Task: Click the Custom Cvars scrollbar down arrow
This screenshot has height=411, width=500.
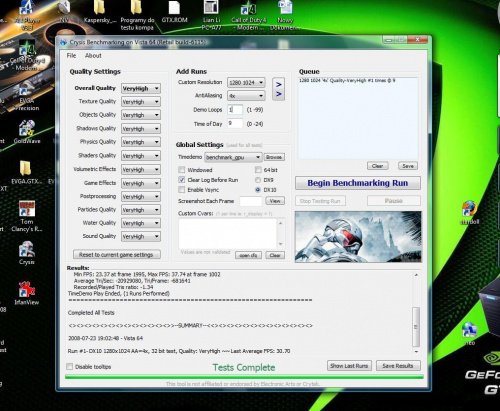Action: [x=281, y=244]
